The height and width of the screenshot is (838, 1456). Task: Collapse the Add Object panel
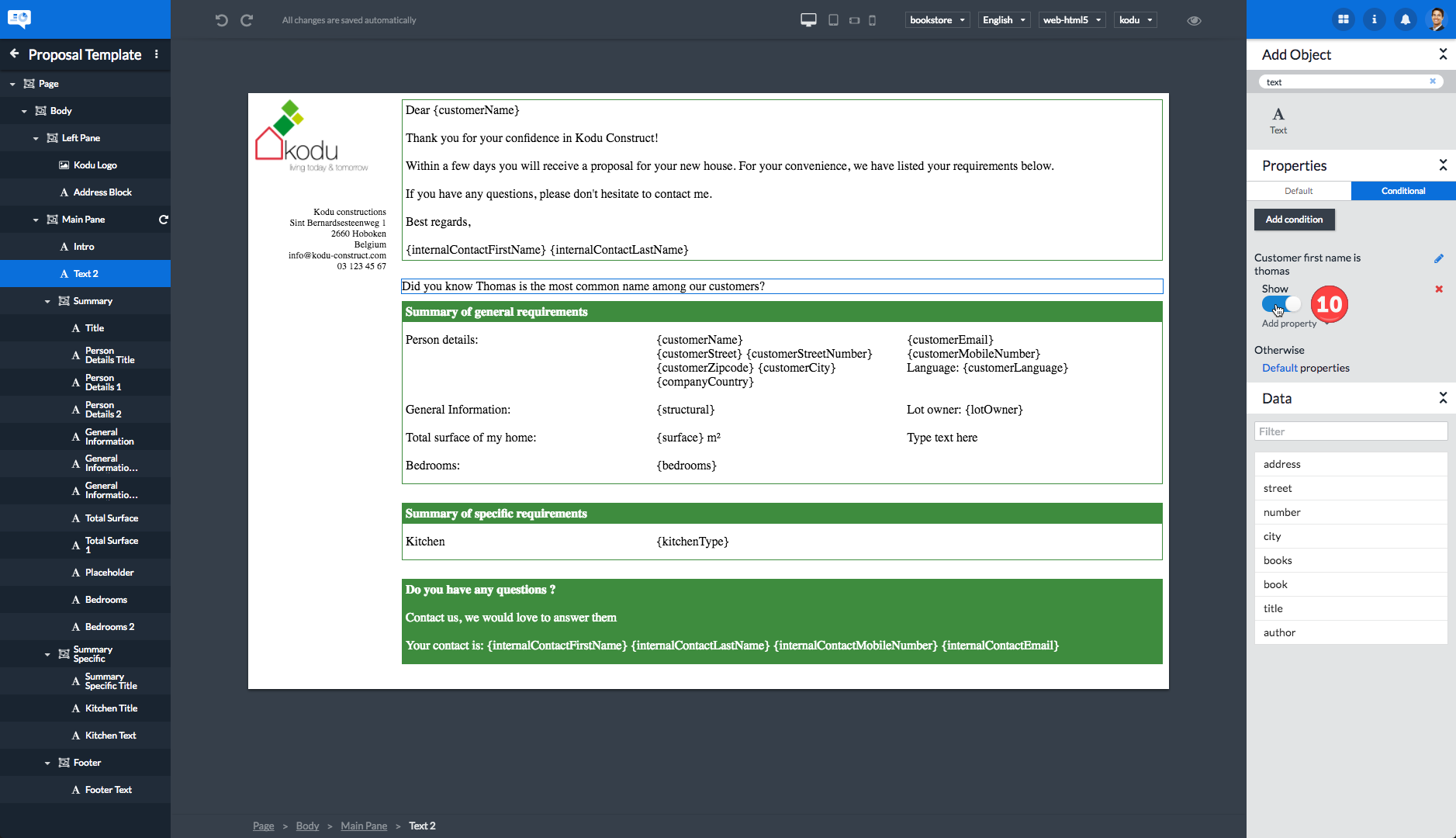click(1443, 54)
